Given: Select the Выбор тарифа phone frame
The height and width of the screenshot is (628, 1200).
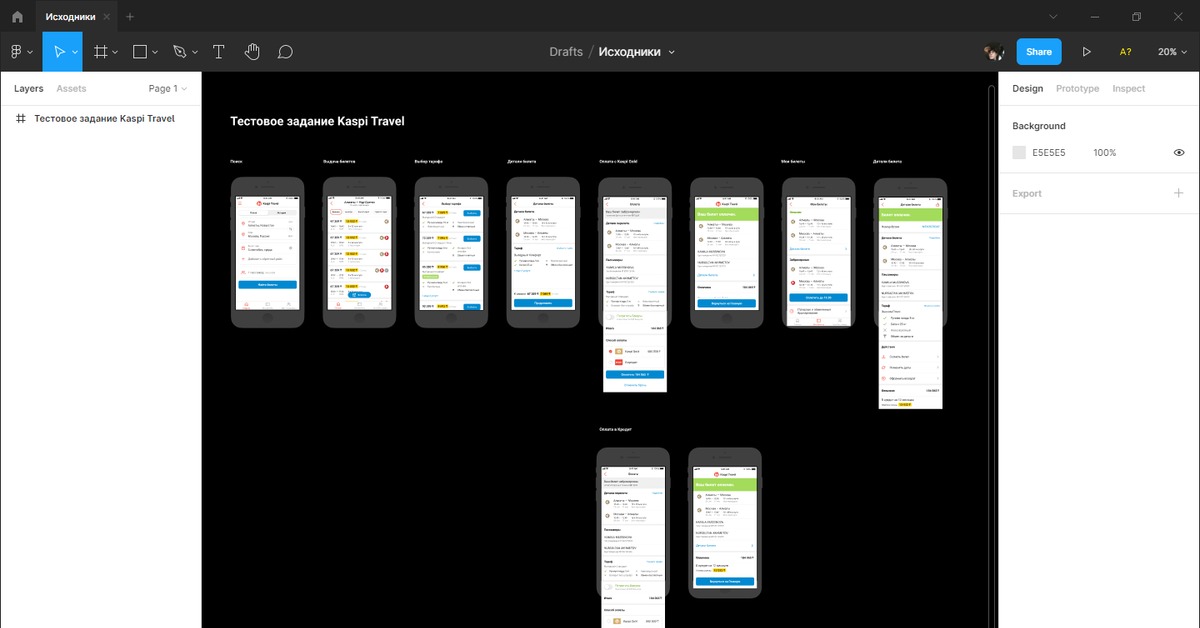Looking at the screenshot, I should click(451, 252).
